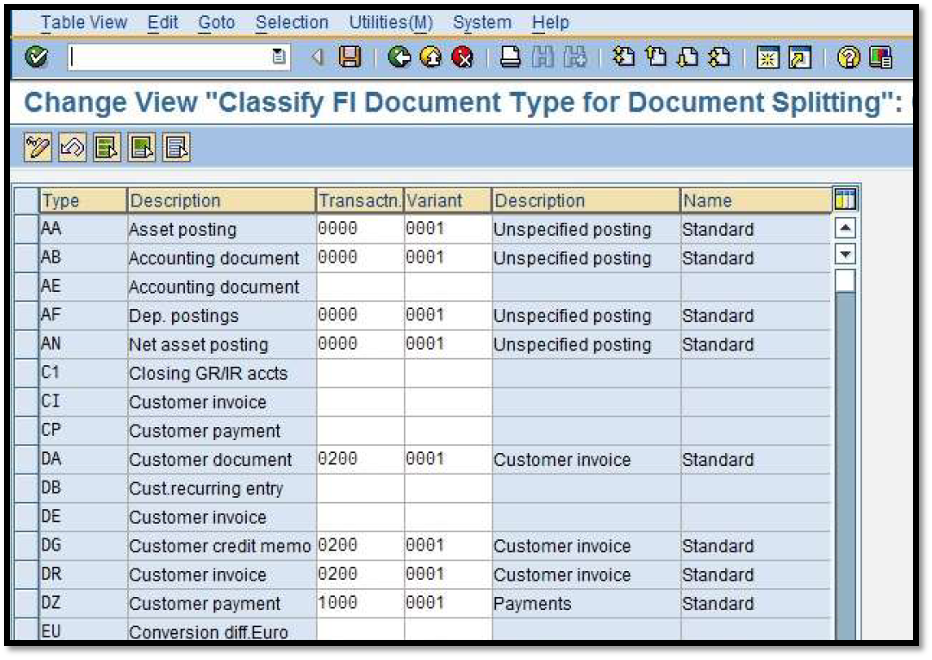Click 'Cust.recurring entry' description
The width and height of the screenshot is (932, 660).
[206, 489]
